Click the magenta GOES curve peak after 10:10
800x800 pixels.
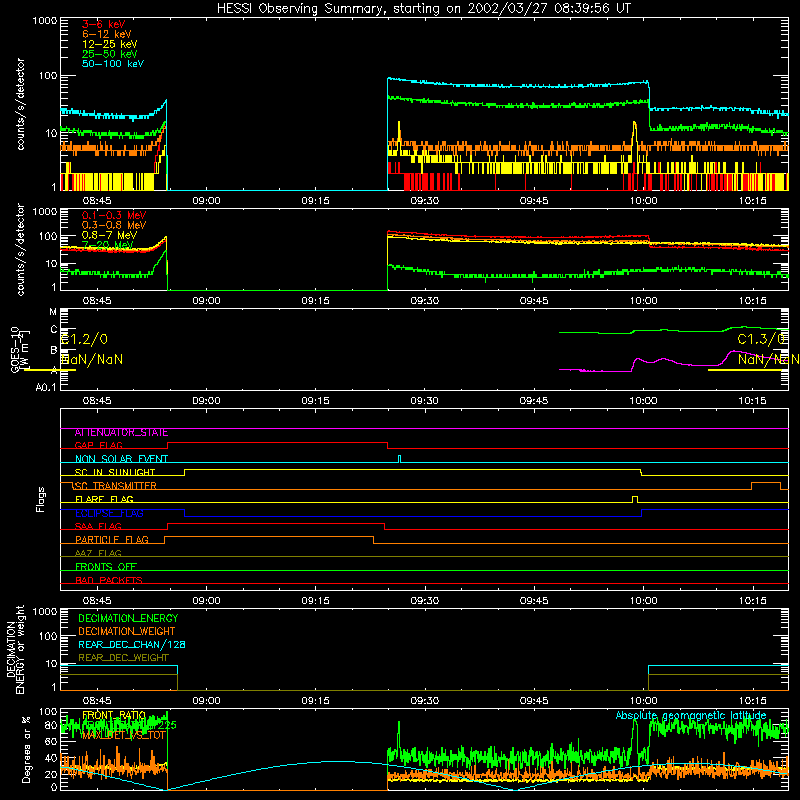pos(733,352)
